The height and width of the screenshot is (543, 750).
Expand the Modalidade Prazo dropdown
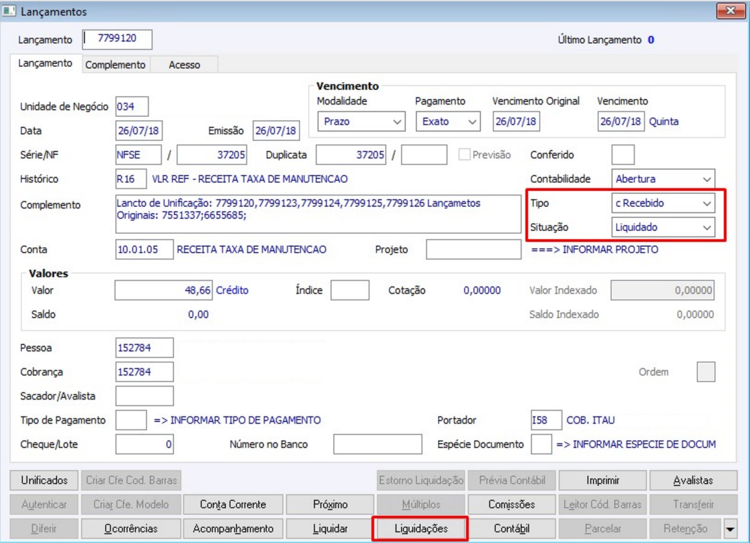click(x=361, y=122)
